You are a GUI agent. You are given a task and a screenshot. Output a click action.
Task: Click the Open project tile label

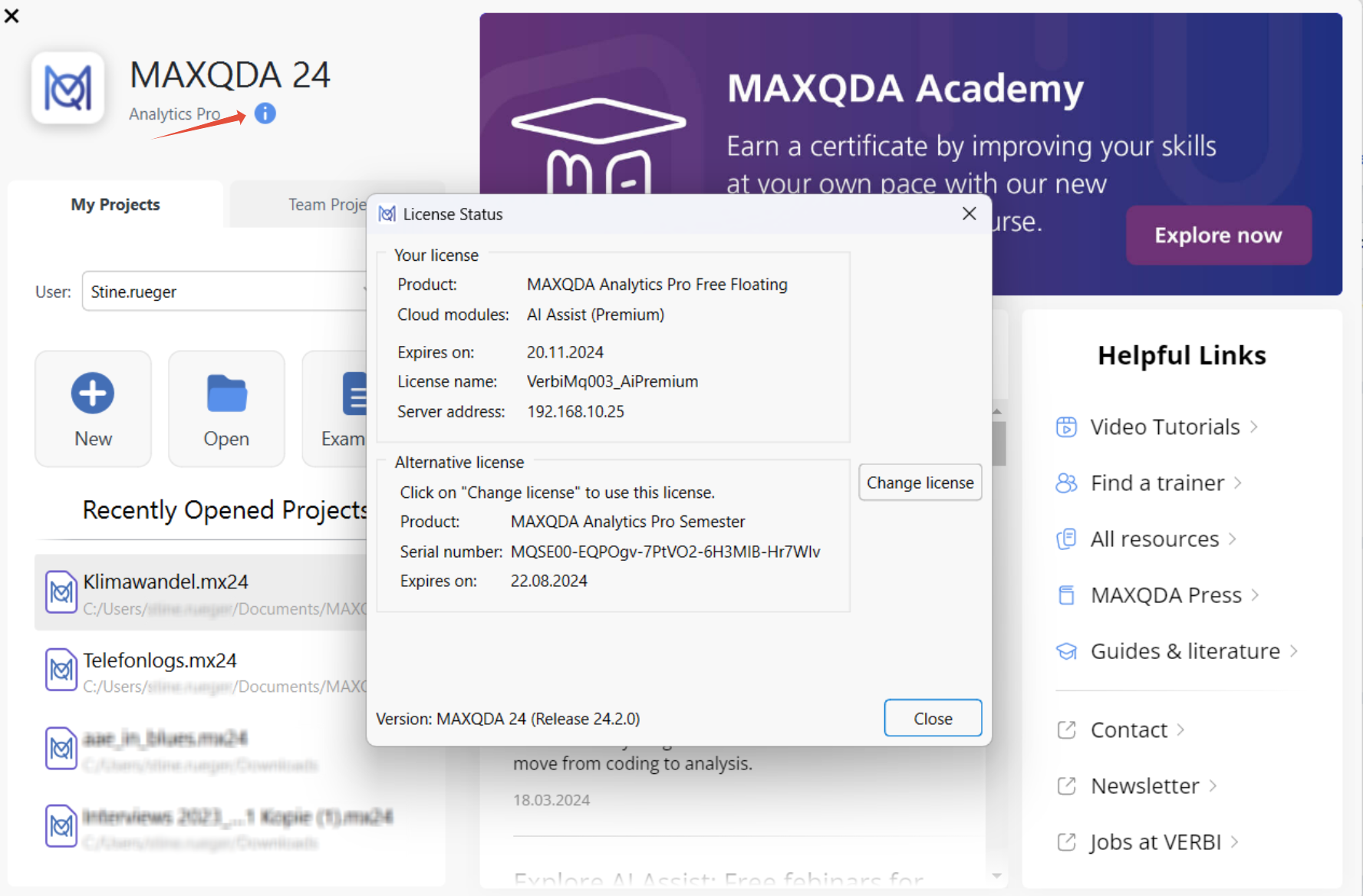pos(226,439)
